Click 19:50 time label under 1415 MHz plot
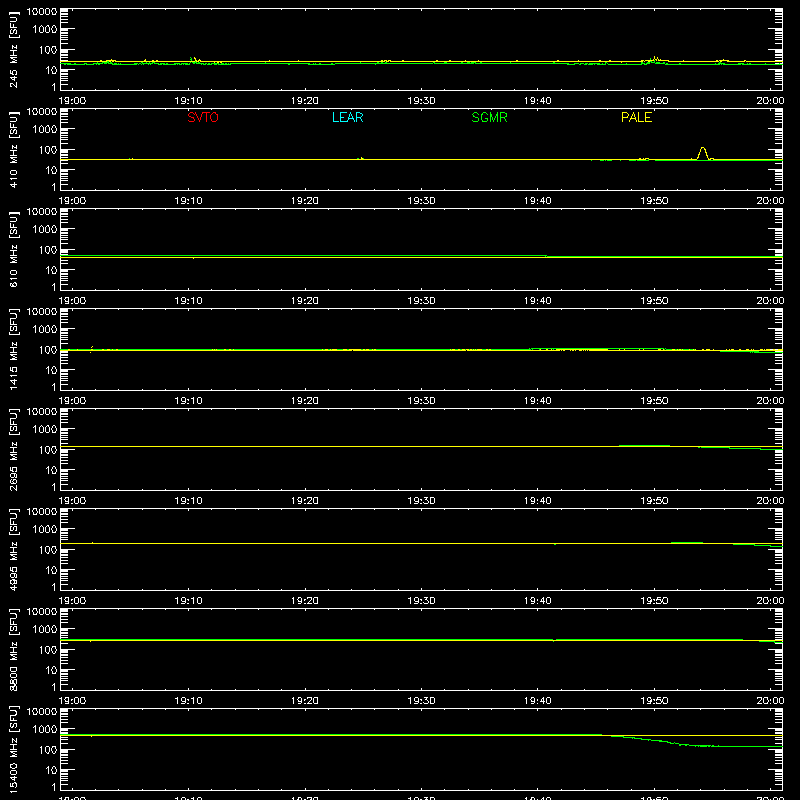 654,401
